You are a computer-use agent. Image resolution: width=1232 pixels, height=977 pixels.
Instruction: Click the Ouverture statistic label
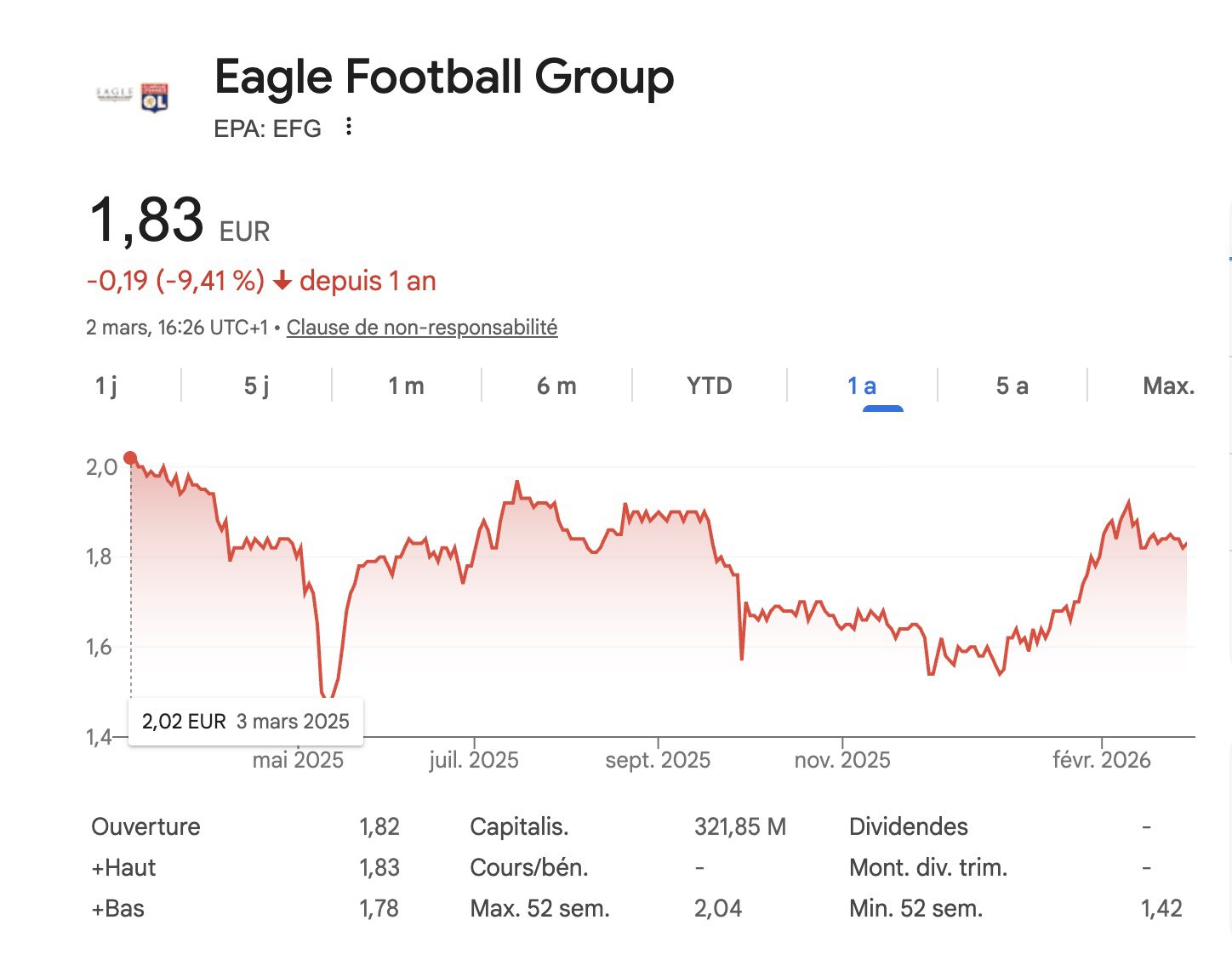[x=145, y=826]
